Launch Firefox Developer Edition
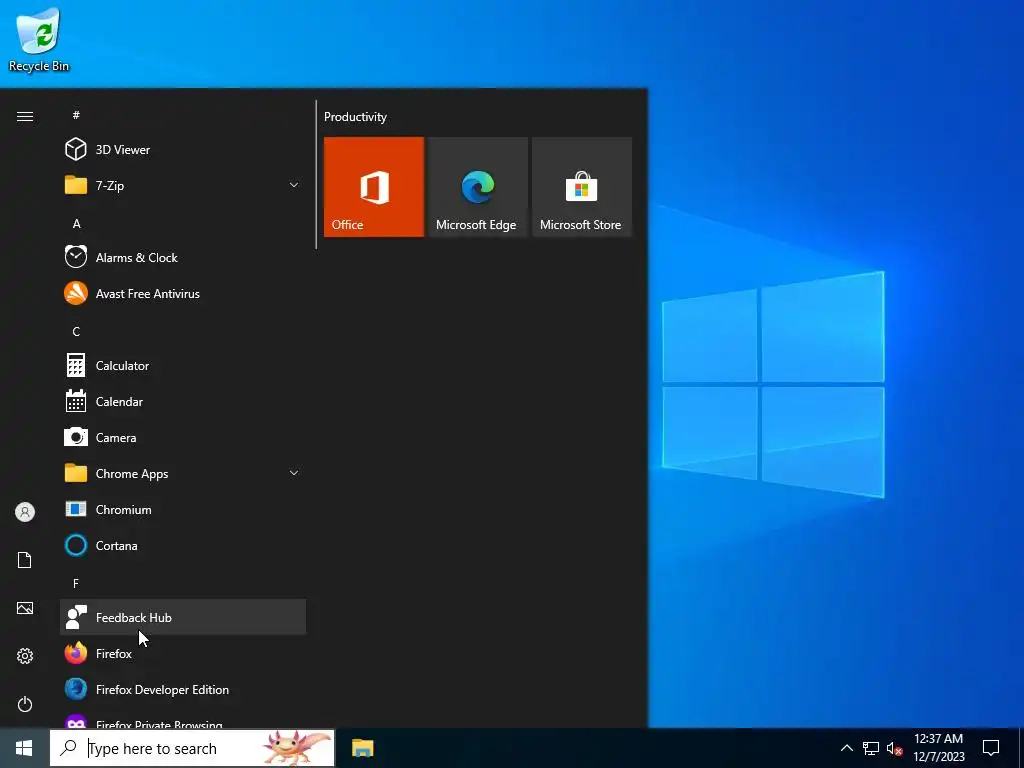This screenshot has height=768, width=1024. 183,690
